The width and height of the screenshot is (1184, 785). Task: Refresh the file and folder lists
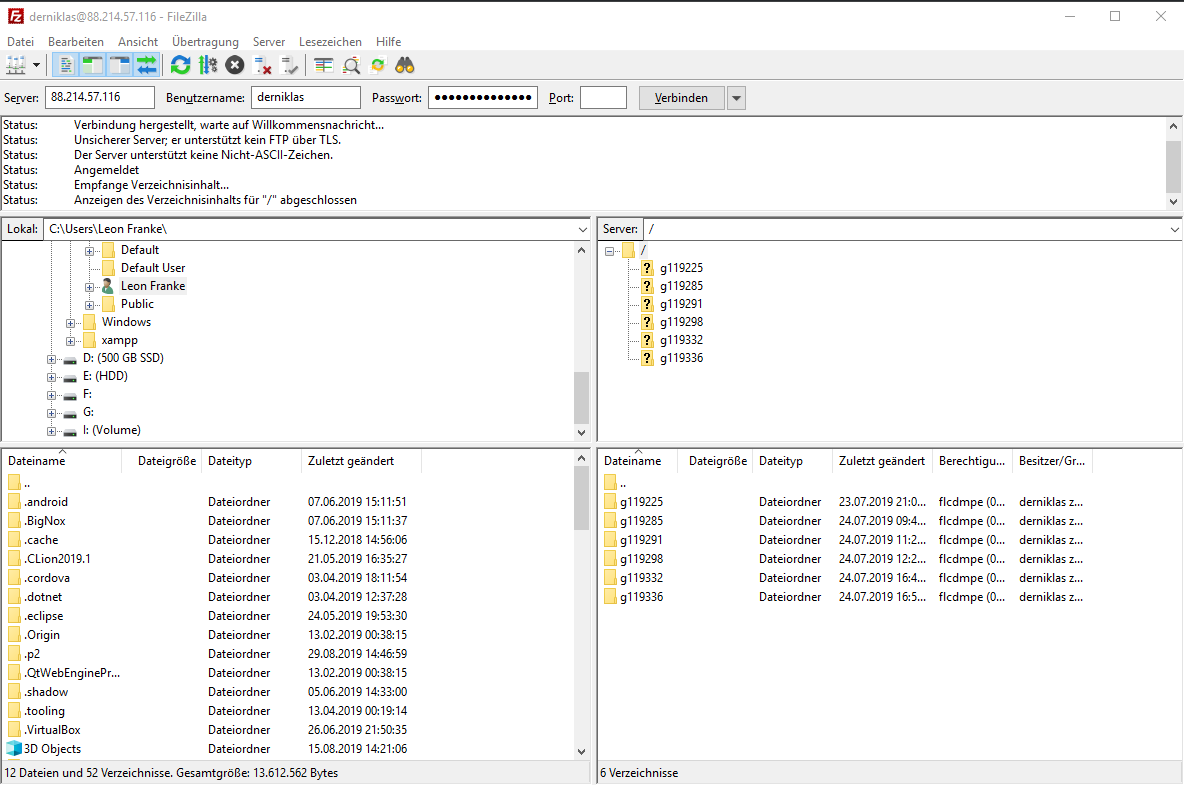tap(180, 66)
